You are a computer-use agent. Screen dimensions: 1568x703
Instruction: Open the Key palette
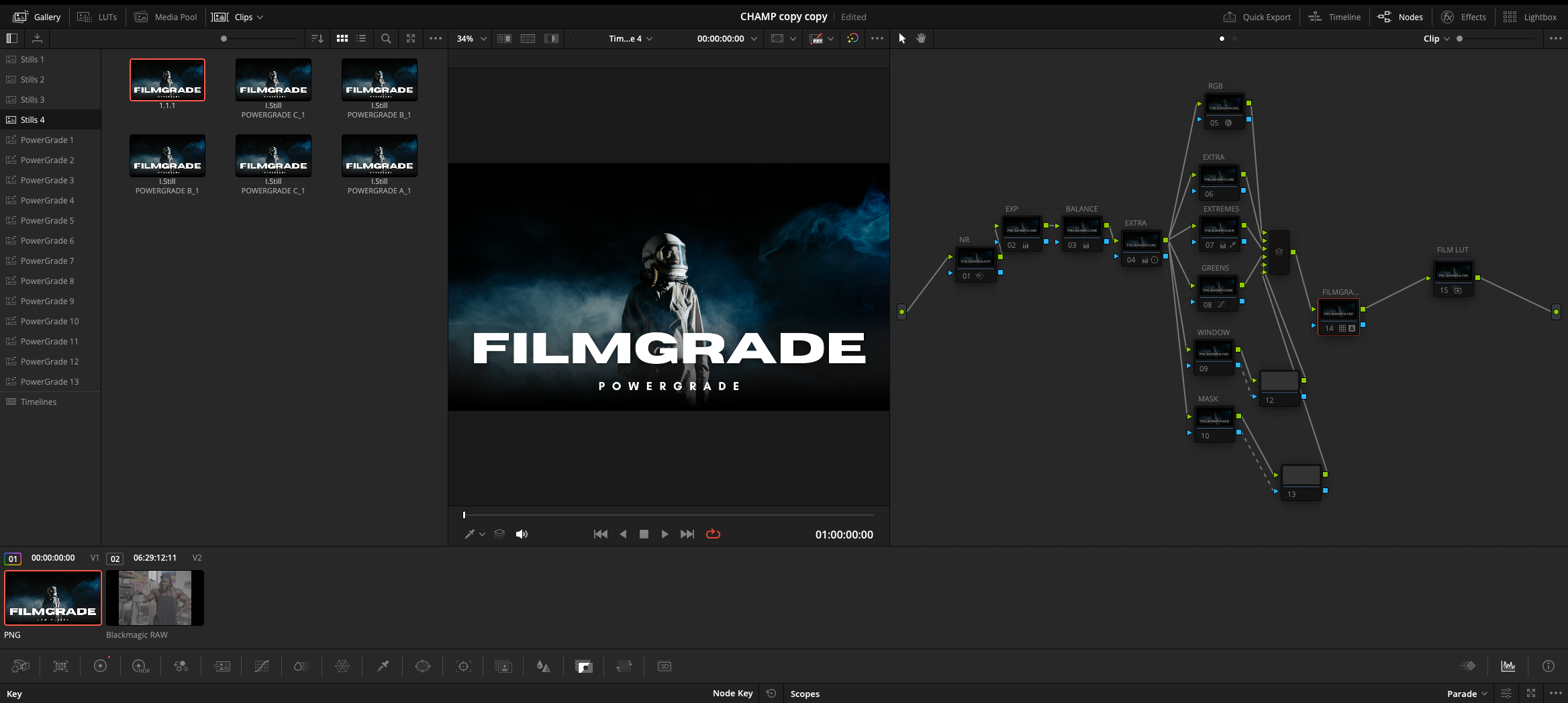(584, 666)
